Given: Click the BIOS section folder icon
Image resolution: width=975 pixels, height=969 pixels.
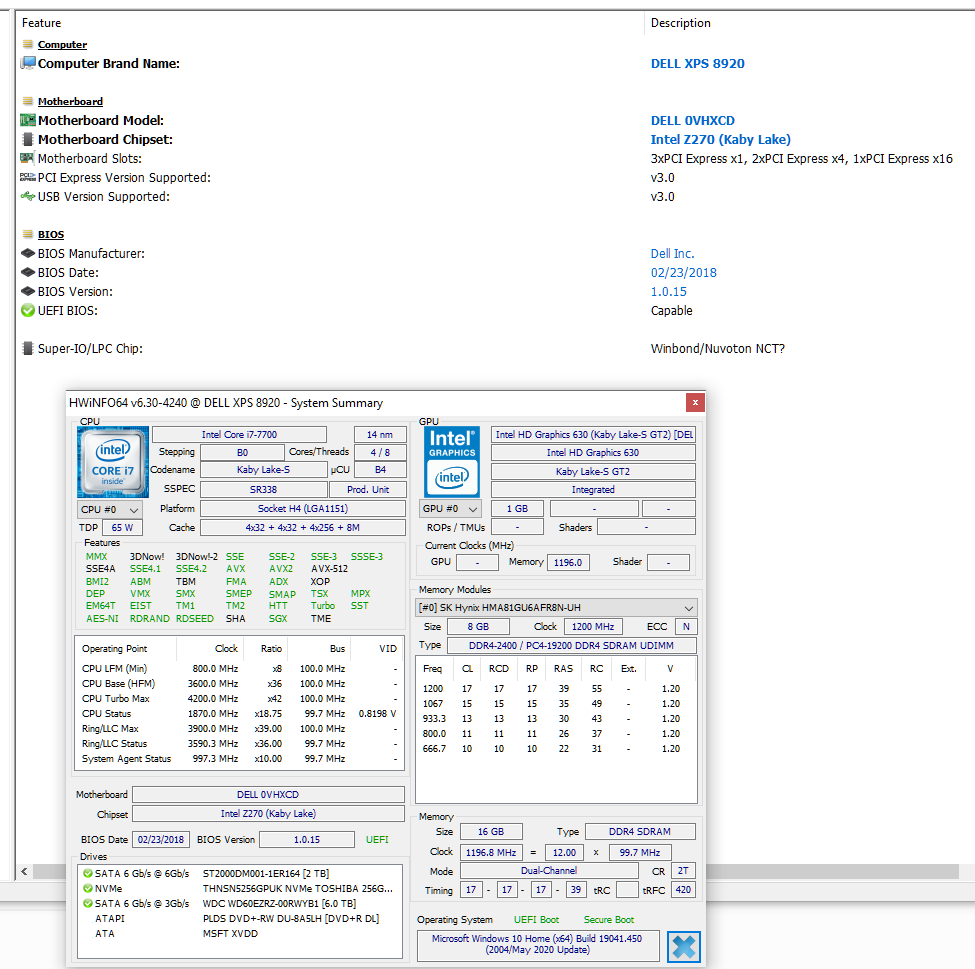Looking at the screenshot, I should tap(28, 234).
